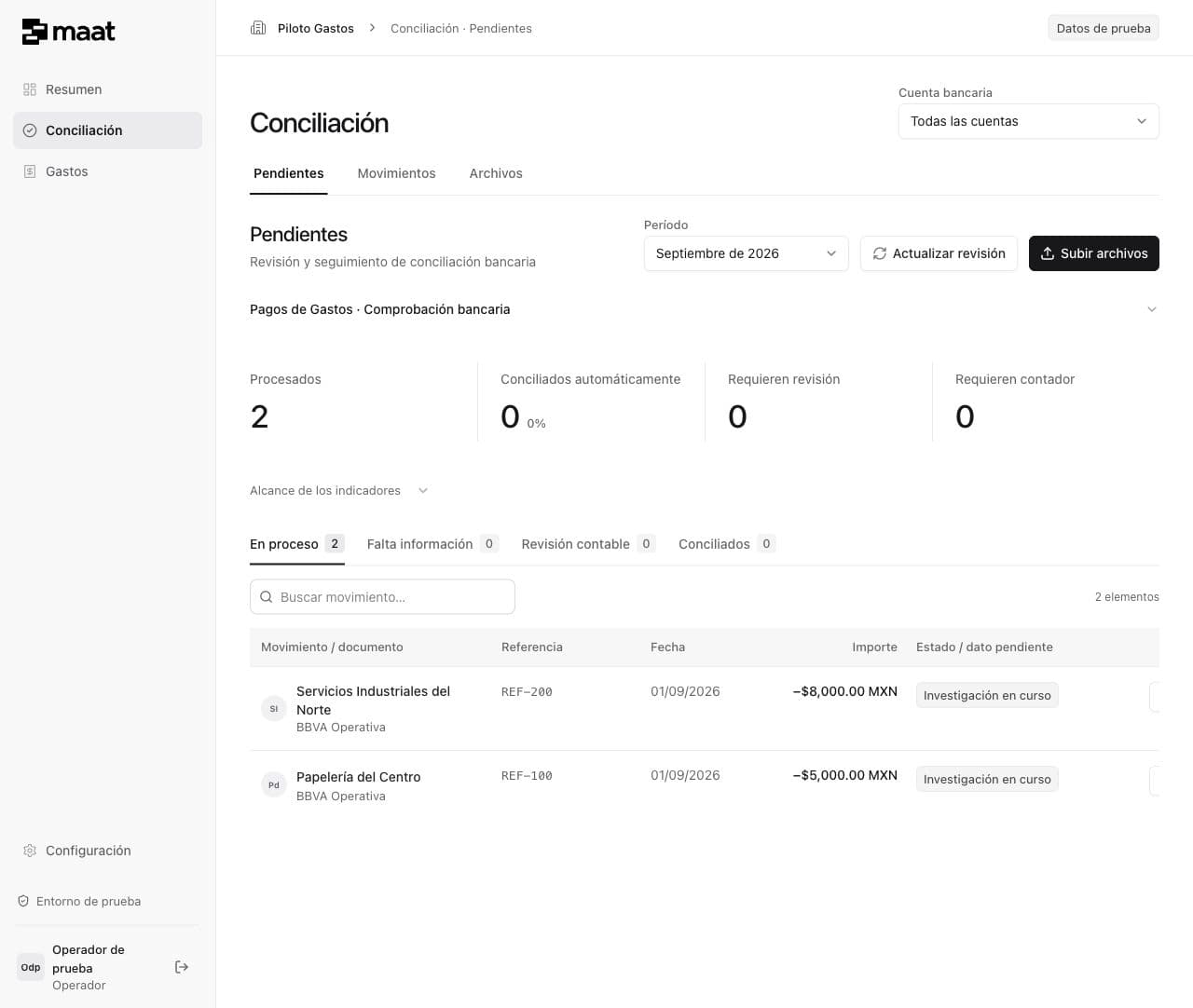Click Piloto Gastos breadcrumb link
The height and width of the screenshot is (1008, 1193).
tap(316, 28)
